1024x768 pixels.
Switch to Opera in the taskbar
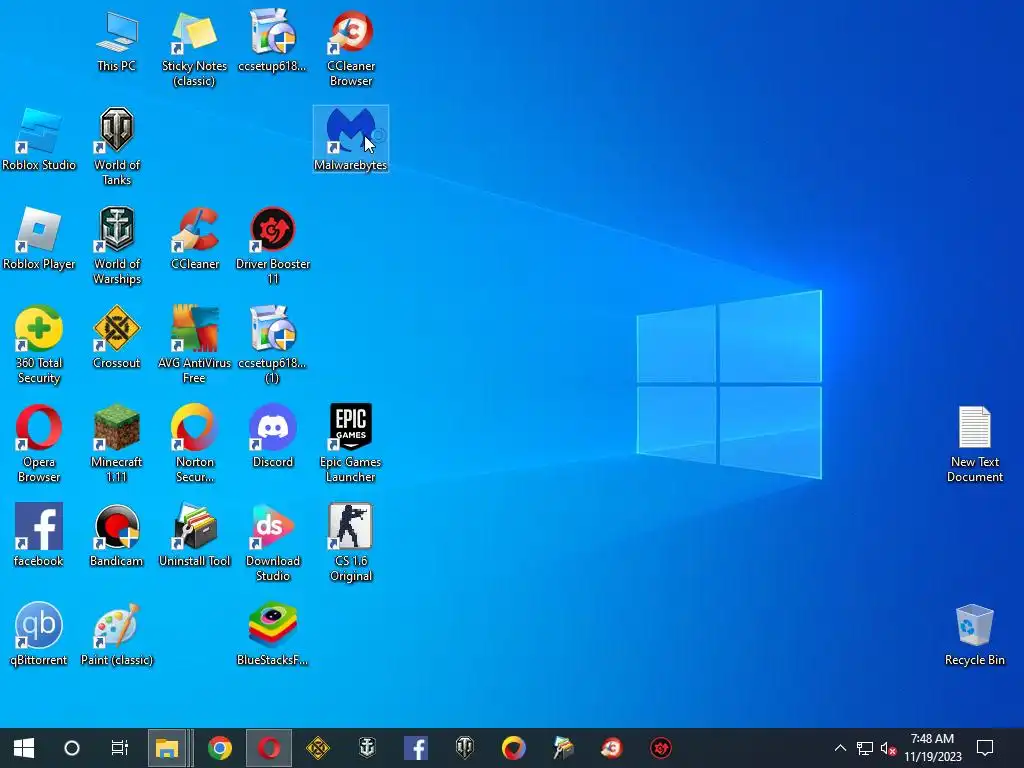pos(269,748)
